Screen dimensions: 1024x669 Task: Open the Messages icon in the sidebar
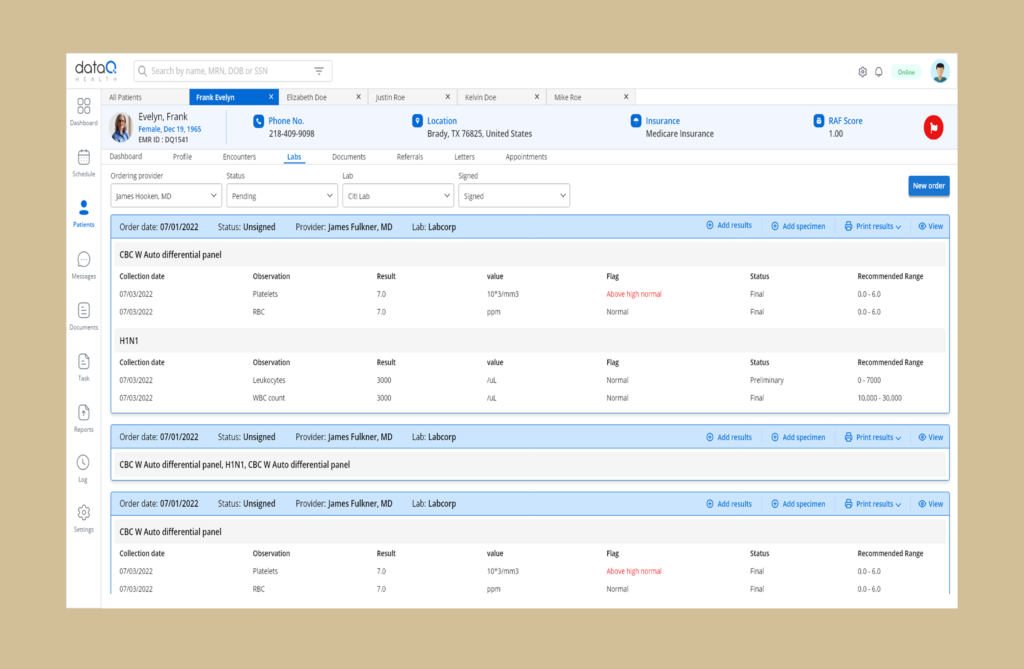[84, 260]
